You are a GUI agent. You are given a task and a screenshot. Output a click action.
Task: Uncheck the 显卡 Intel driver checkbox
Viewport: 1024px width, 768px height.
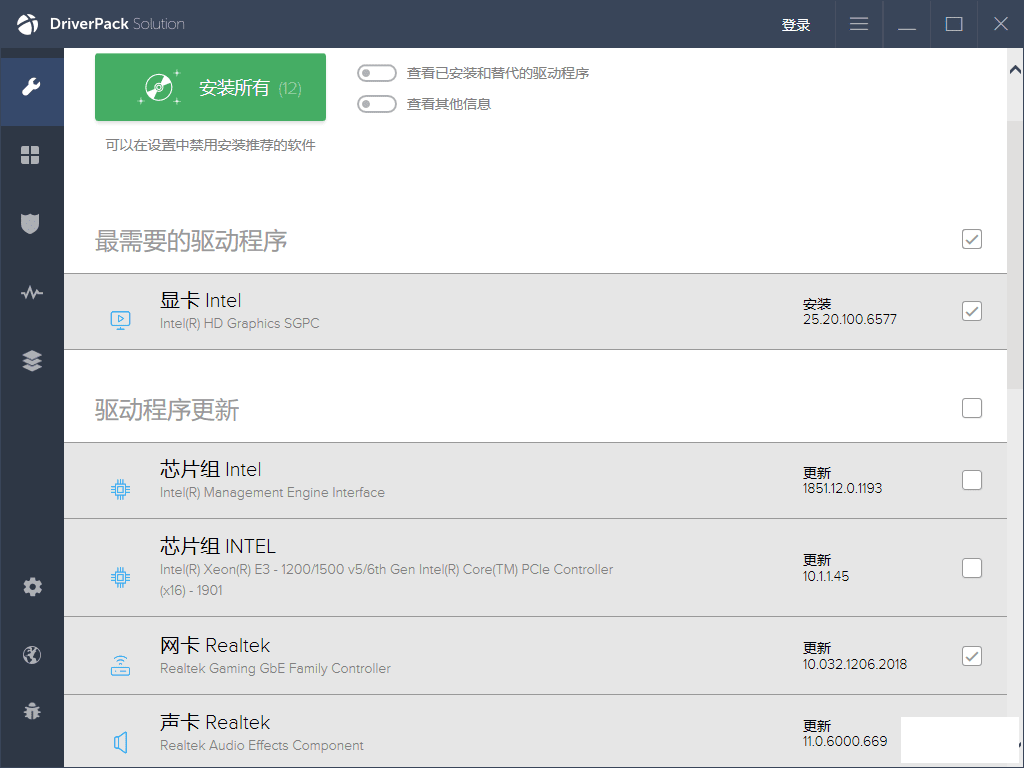click(x=972, y=311)
